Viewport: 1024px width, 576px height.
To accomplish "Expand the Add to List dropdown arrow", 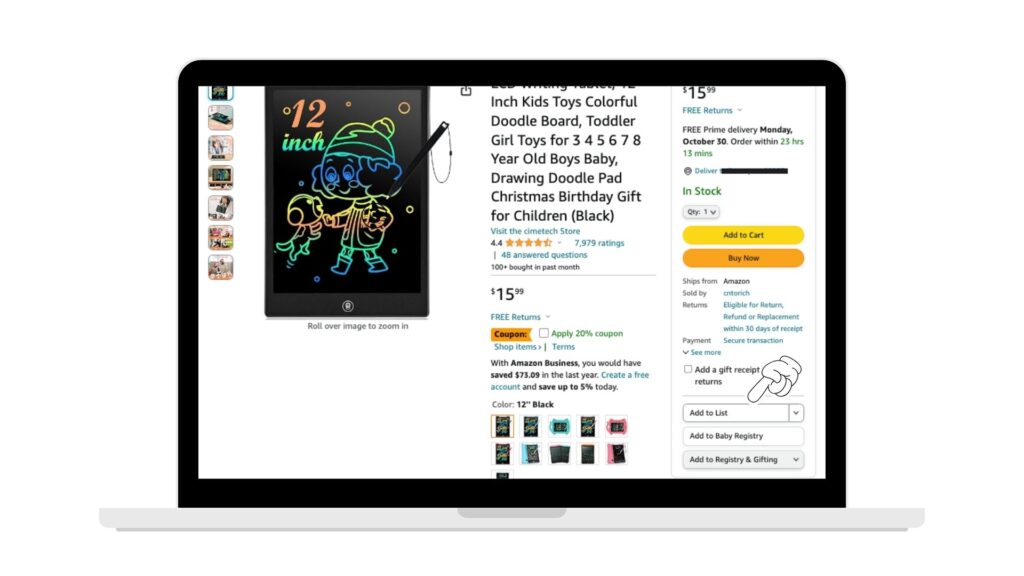I will (796, 413).
